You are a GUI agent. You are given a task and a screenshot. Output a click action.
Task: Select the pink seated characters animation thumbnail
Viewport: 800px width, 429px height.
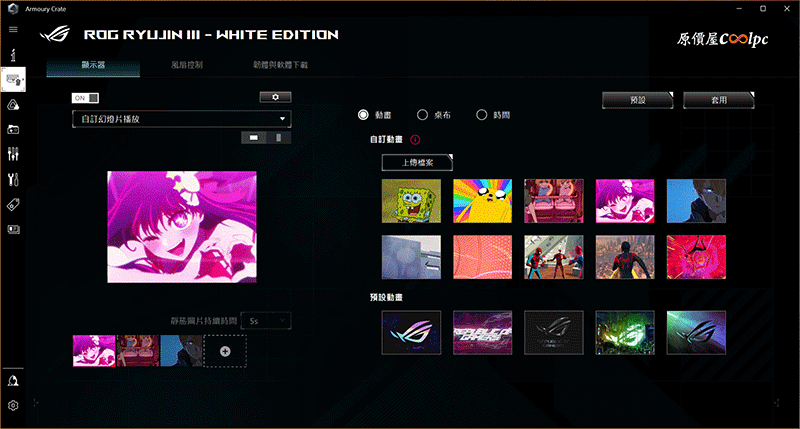(x=554, y=201)
